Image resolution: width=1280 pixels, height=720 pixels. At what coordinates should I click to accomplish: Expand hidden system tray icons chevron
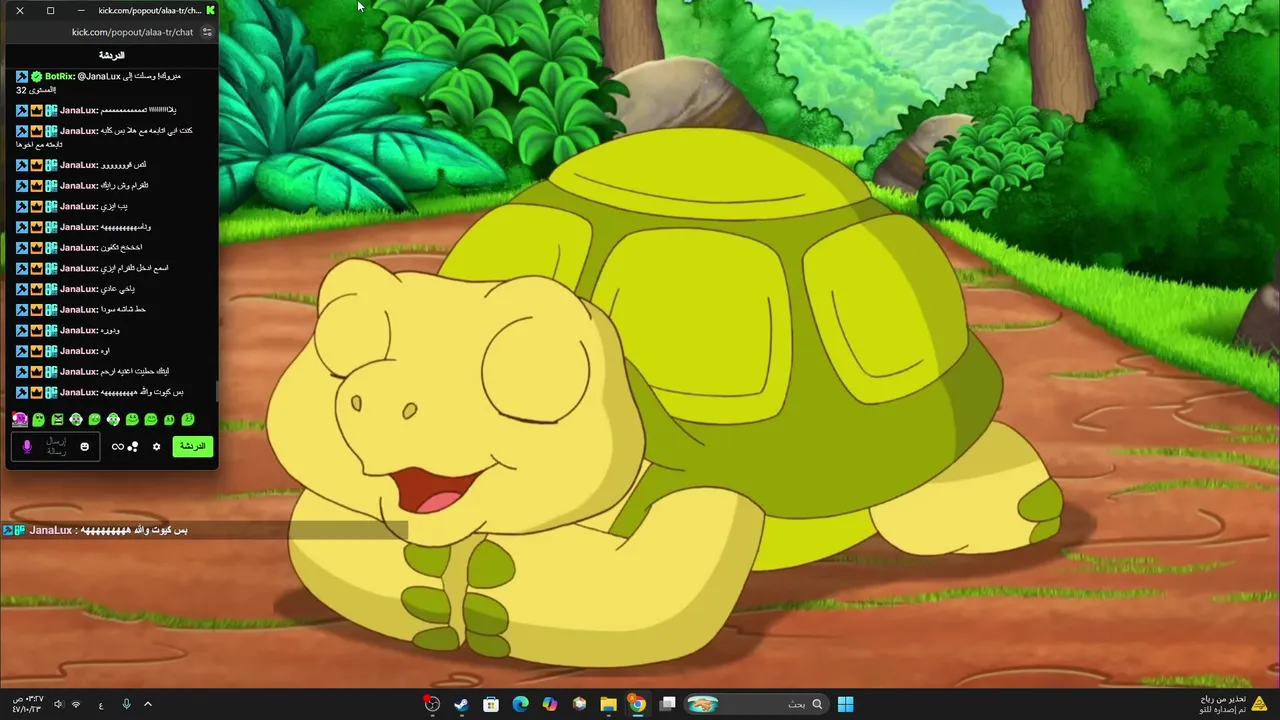(148, 704)
